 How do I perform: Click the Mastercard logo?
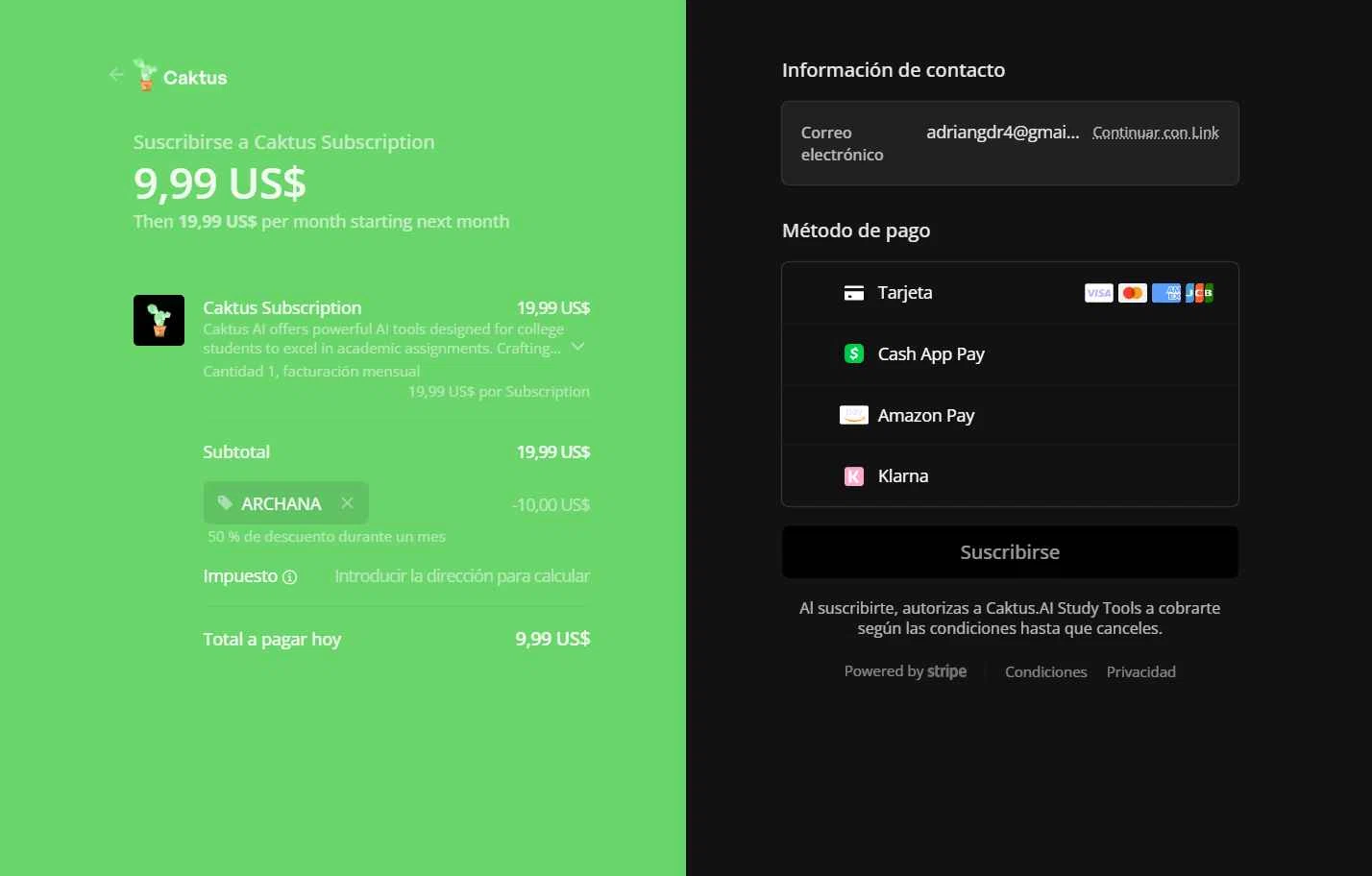[x=1133, y=293]
